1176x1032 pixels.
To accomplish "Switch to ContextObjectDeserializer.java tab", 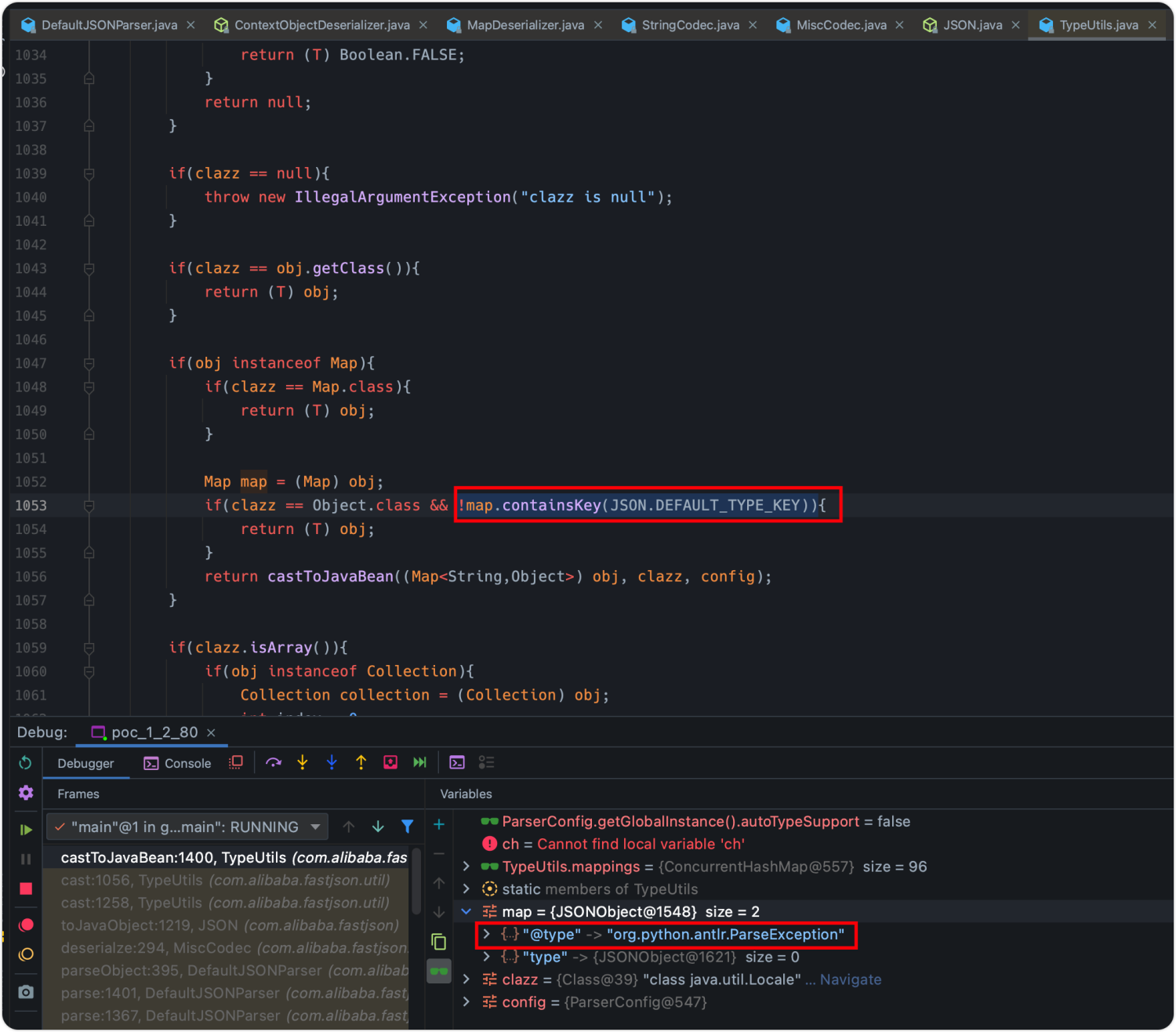I will pyautogui.click(x=321, y=25).
